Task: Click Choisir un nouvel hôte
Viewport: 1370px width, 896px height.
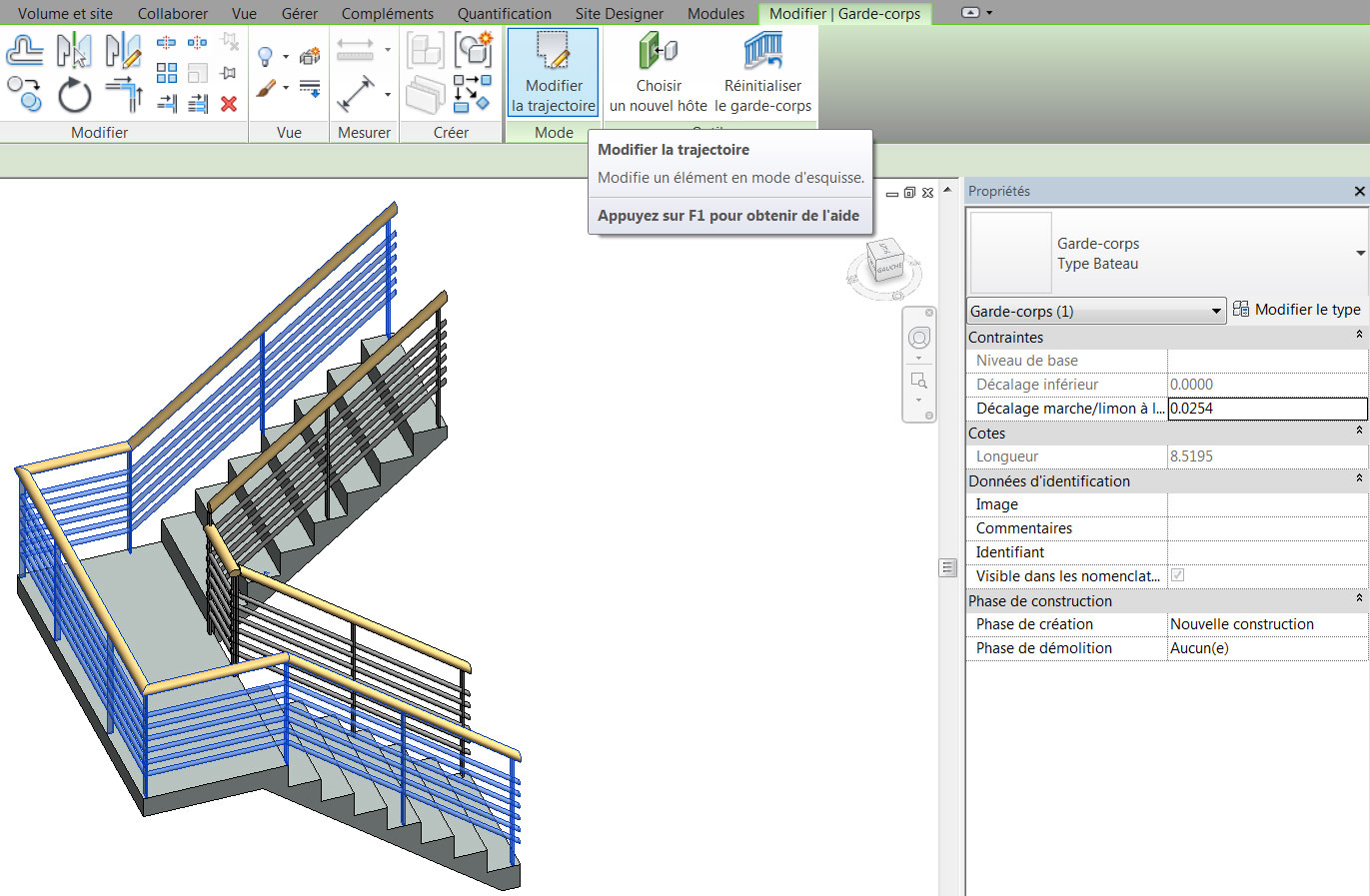Action: tap(659, 72)
